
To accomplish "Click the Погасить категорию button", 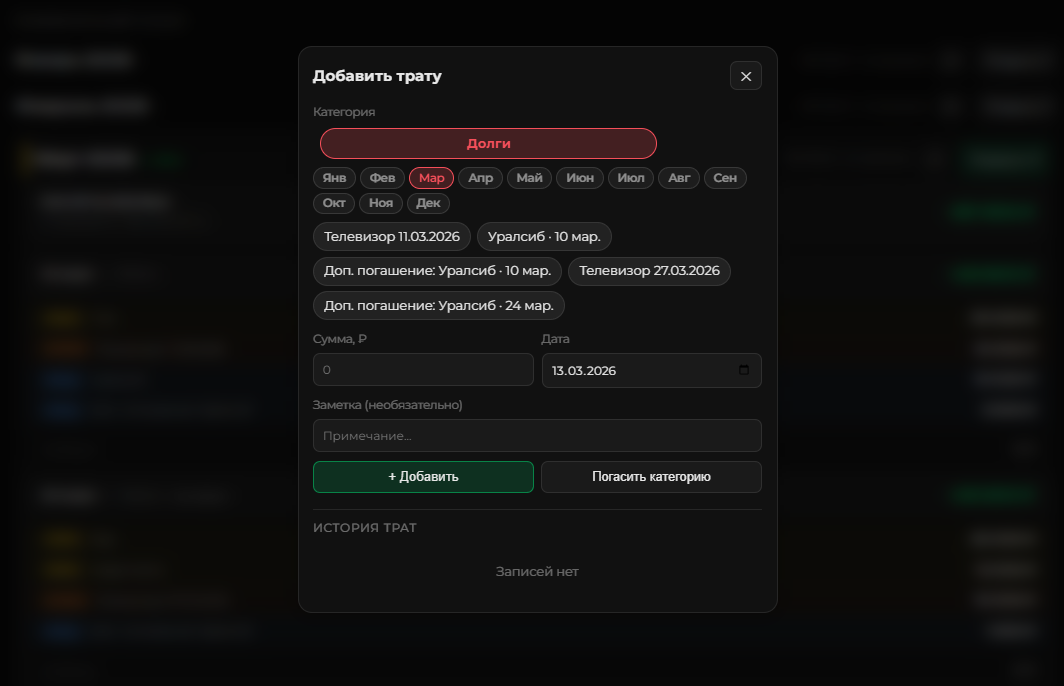I will point(651,477).
